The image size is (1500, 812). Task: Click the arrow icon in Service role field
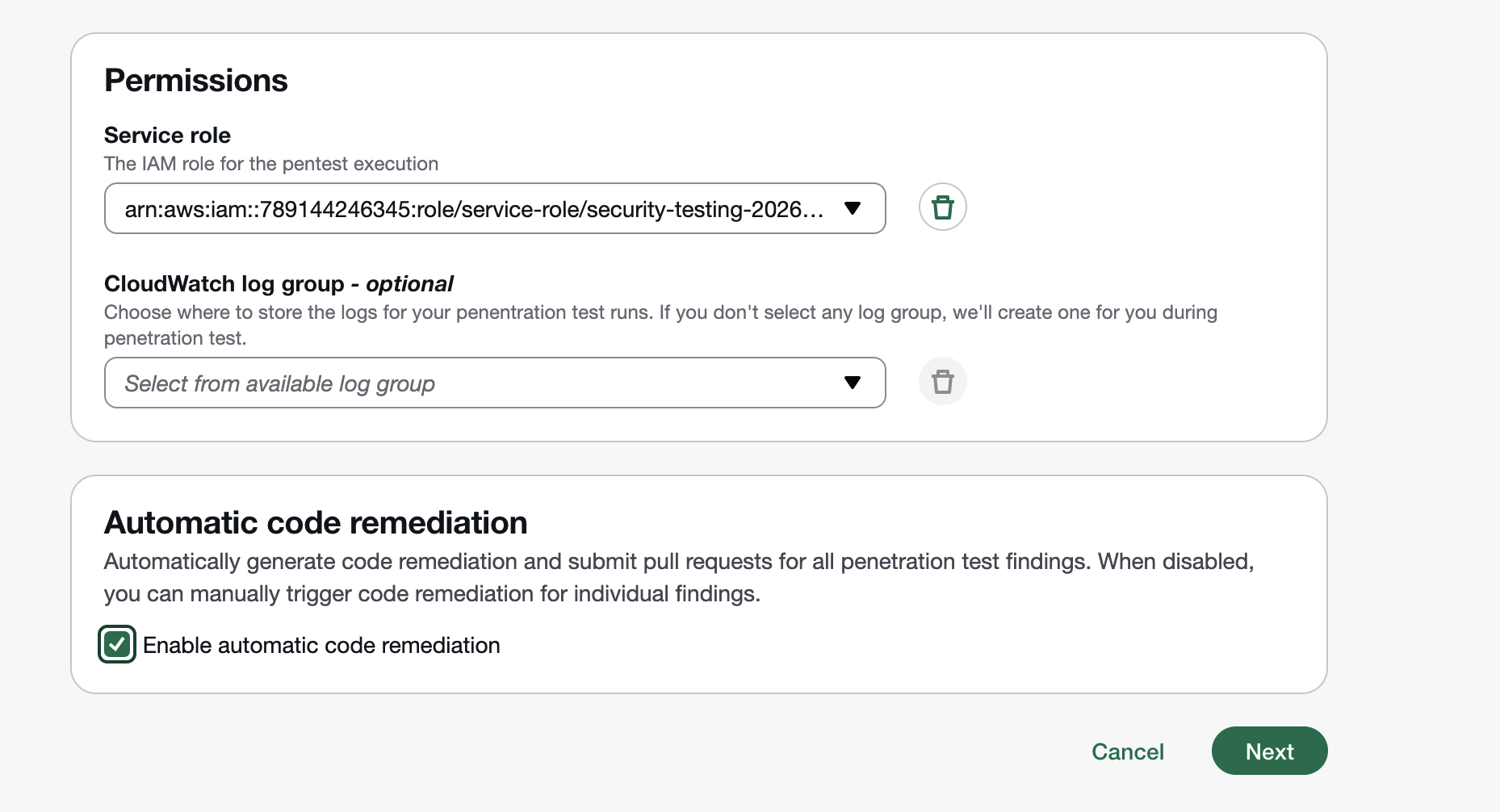coord(852,209)
